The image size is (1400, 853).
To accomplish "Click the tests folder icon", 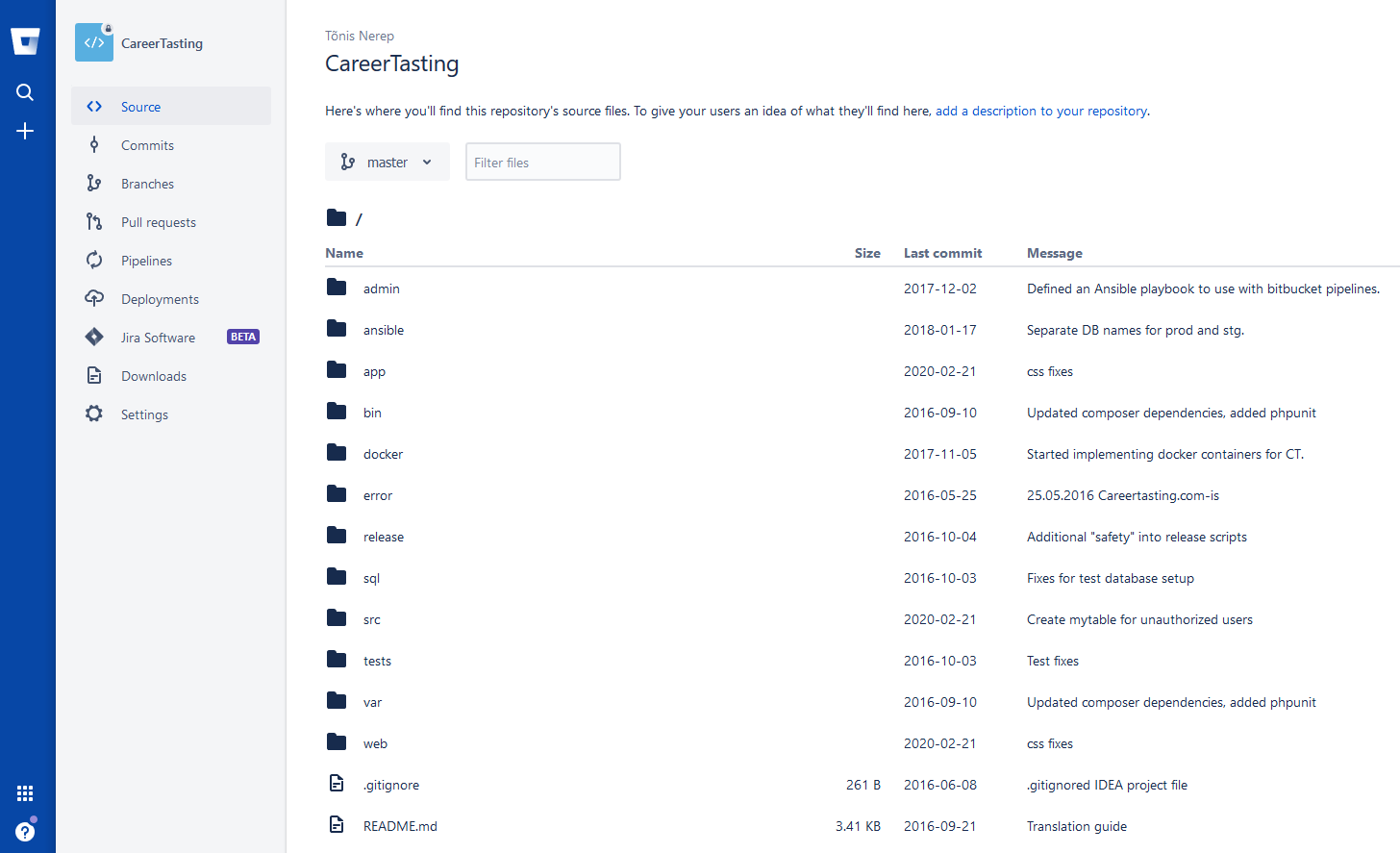I will [337, 659].
